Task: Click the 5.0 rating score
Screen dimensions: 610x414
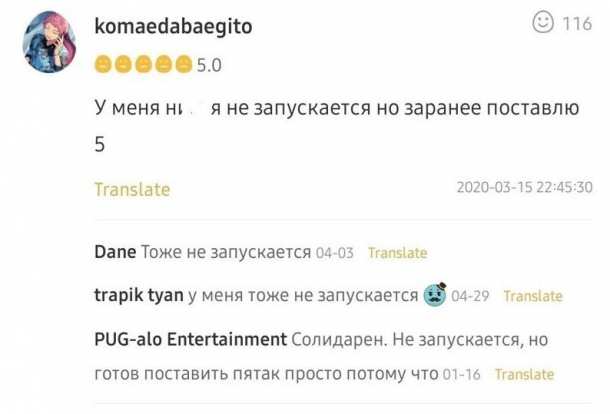Action: click(x=208, y=66)
